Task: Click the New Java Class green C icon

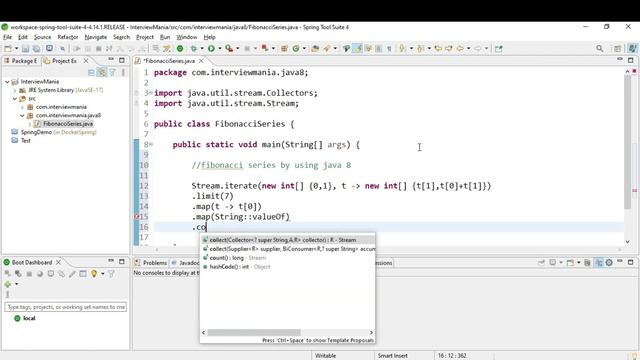Action: click(296, 49)
